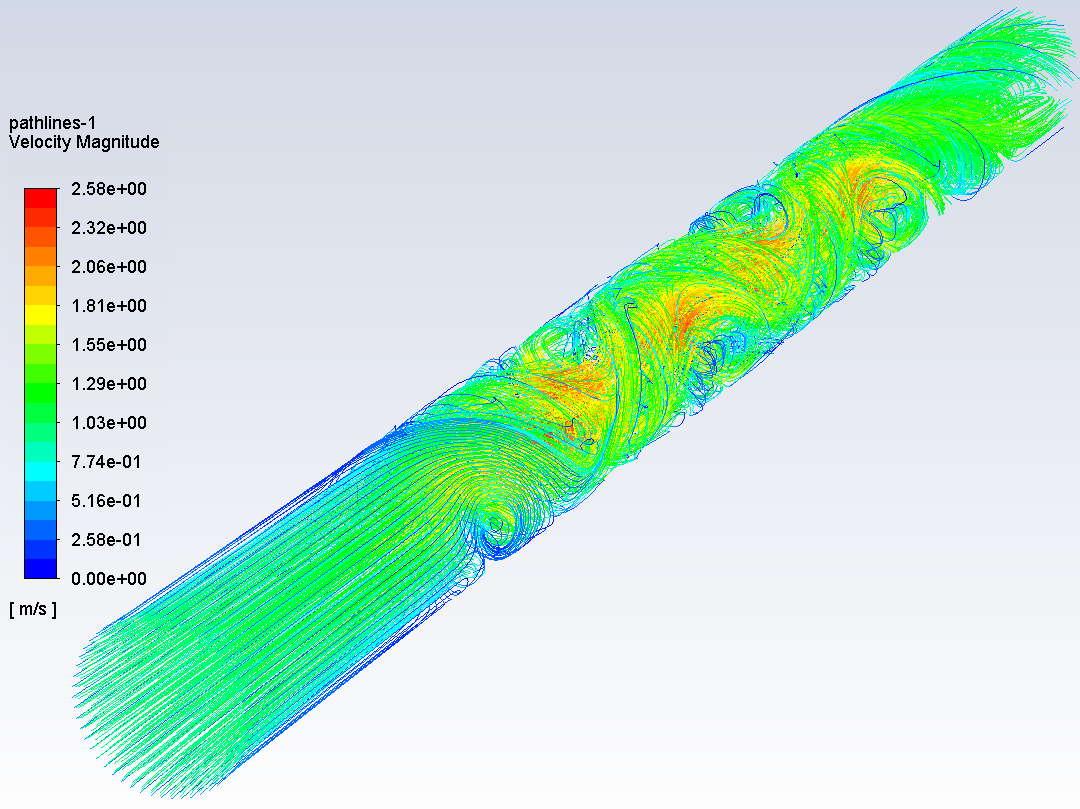Select the 0.00e+00 minimum legend value
The width and height of the screenshot is (1080, 809).
point(109,578)
